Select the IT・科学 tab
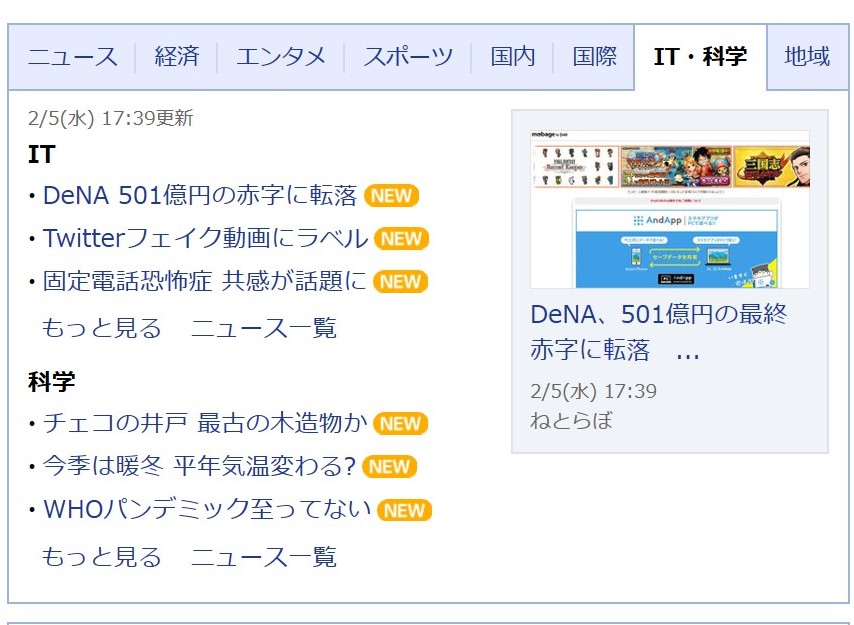 [700, 57]
